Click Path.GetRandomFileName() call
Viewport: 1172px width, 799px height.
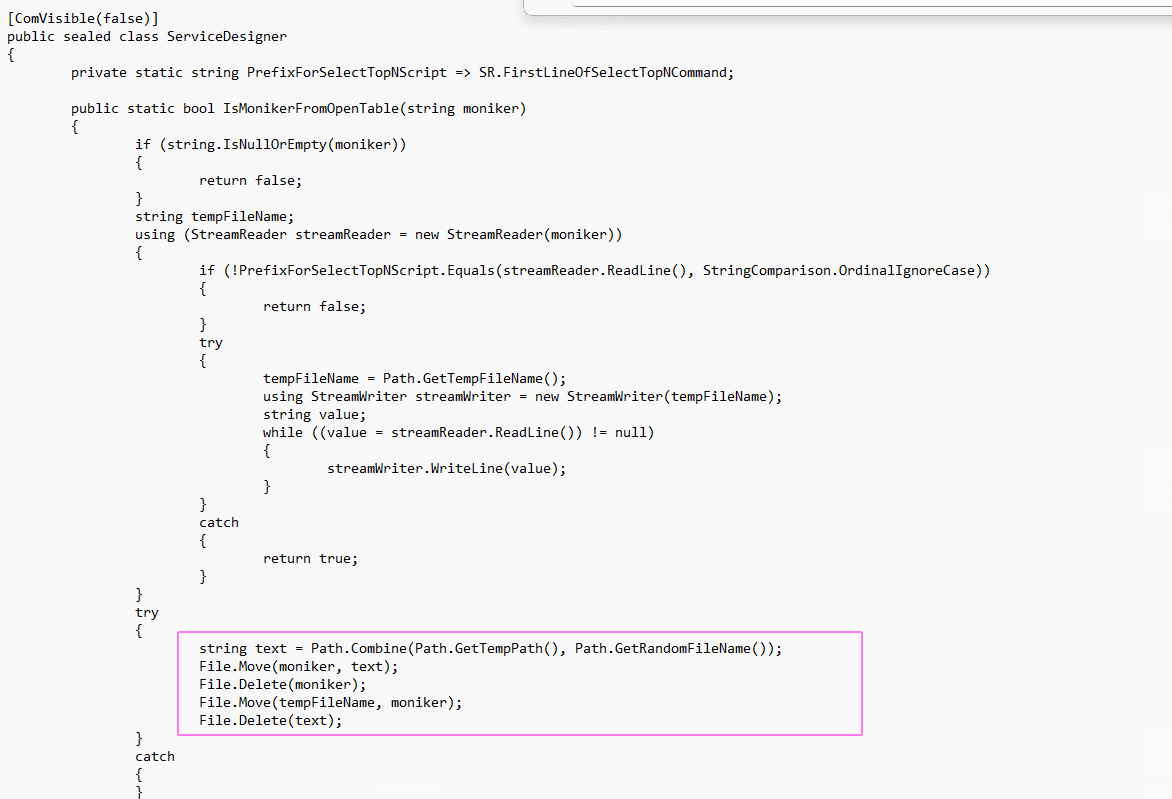[x=675, y=649]
